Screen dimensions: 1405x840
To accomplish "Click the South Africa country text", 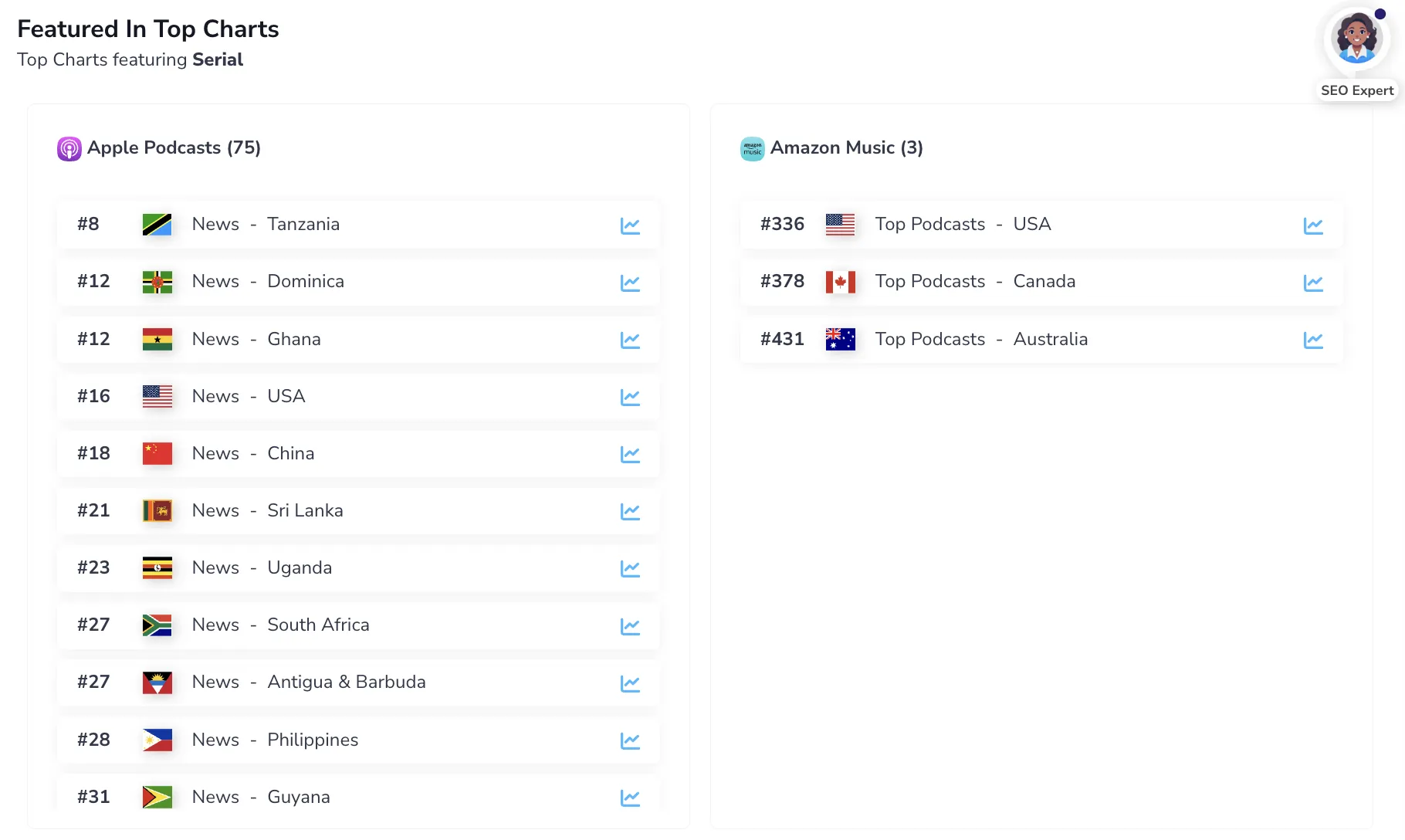I will coord(319,625).
